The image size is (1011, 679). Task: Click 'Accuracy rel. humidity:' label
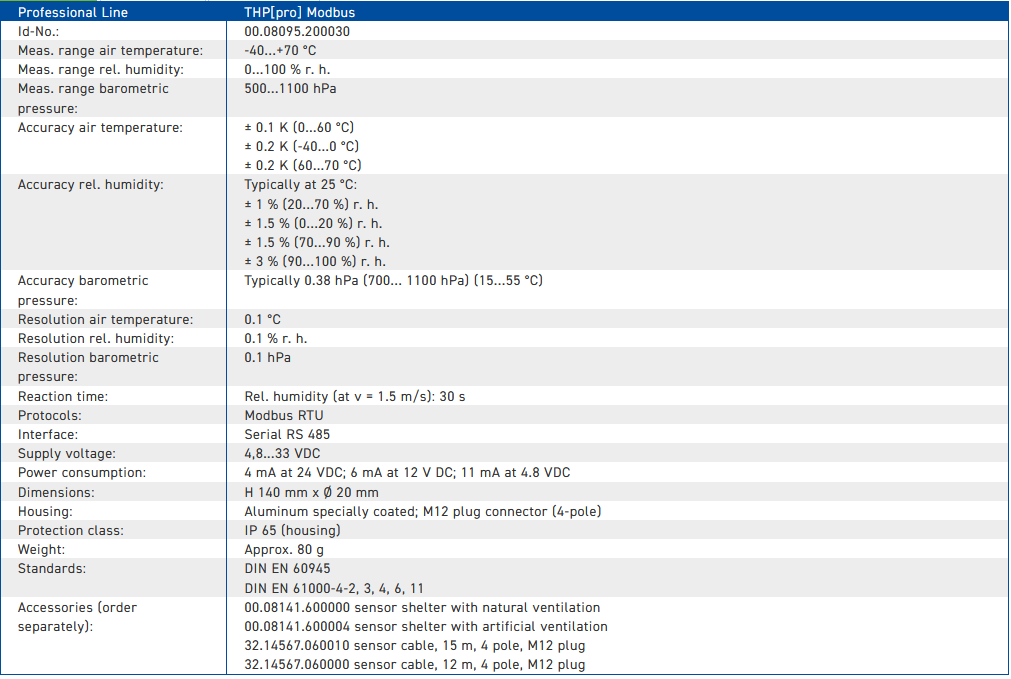[91, 184]
